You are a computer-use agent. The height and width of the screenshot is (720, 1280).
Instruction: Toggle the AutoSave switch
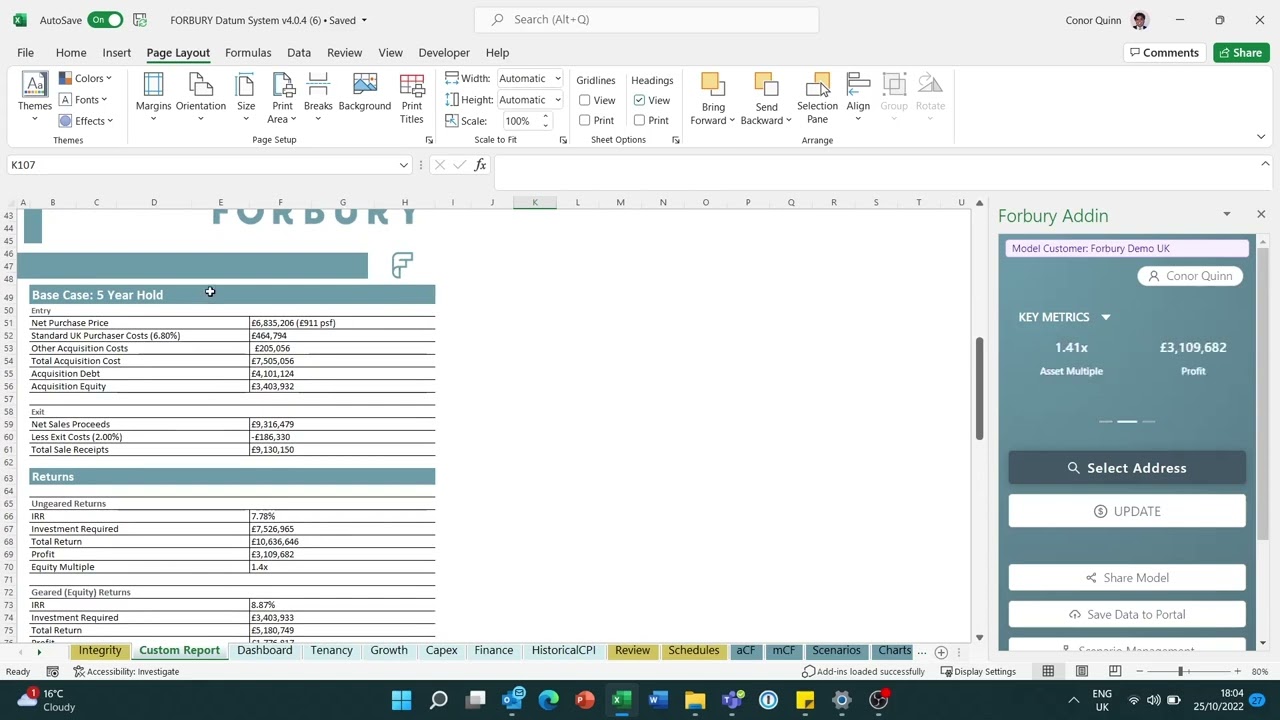pyautogui.click(x=105, y=20)
